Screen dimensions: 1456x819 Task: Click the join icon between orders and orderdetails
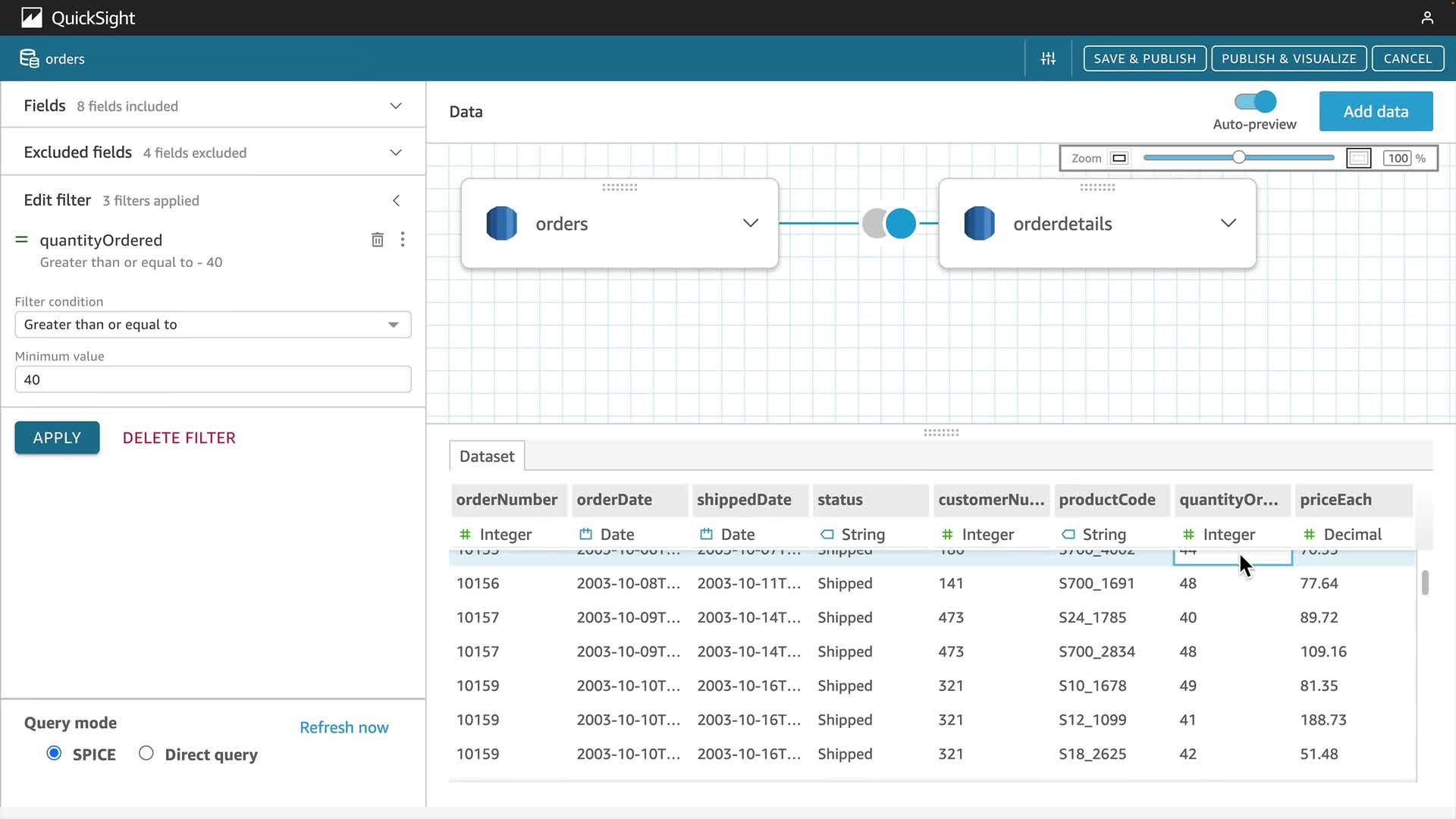889,223
